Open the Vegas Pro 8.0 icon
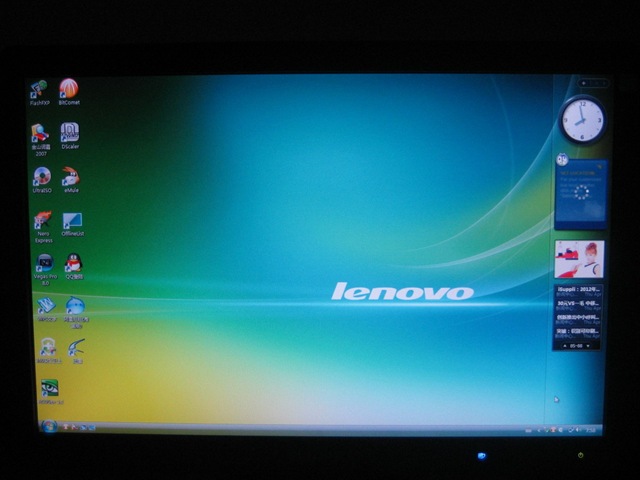 (45, 269)
